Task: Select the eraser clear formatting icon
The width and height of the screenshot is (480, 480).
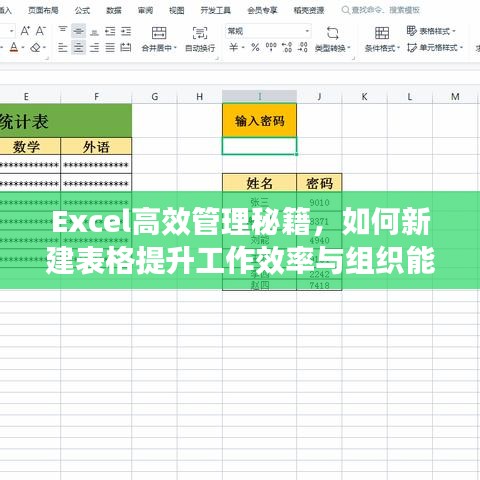Action: [35, 48]
